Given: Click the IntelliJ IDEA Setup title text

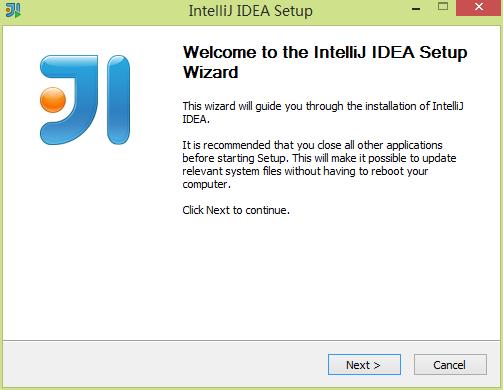Looking at the screenshot, I should click(x=251, y=11).
